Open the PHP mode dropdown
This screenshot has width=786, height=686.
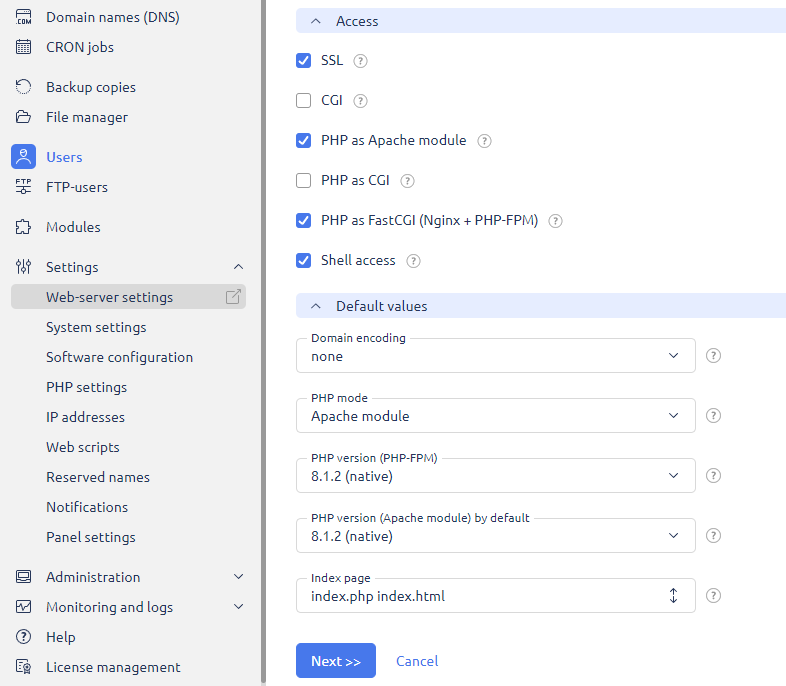495,416
